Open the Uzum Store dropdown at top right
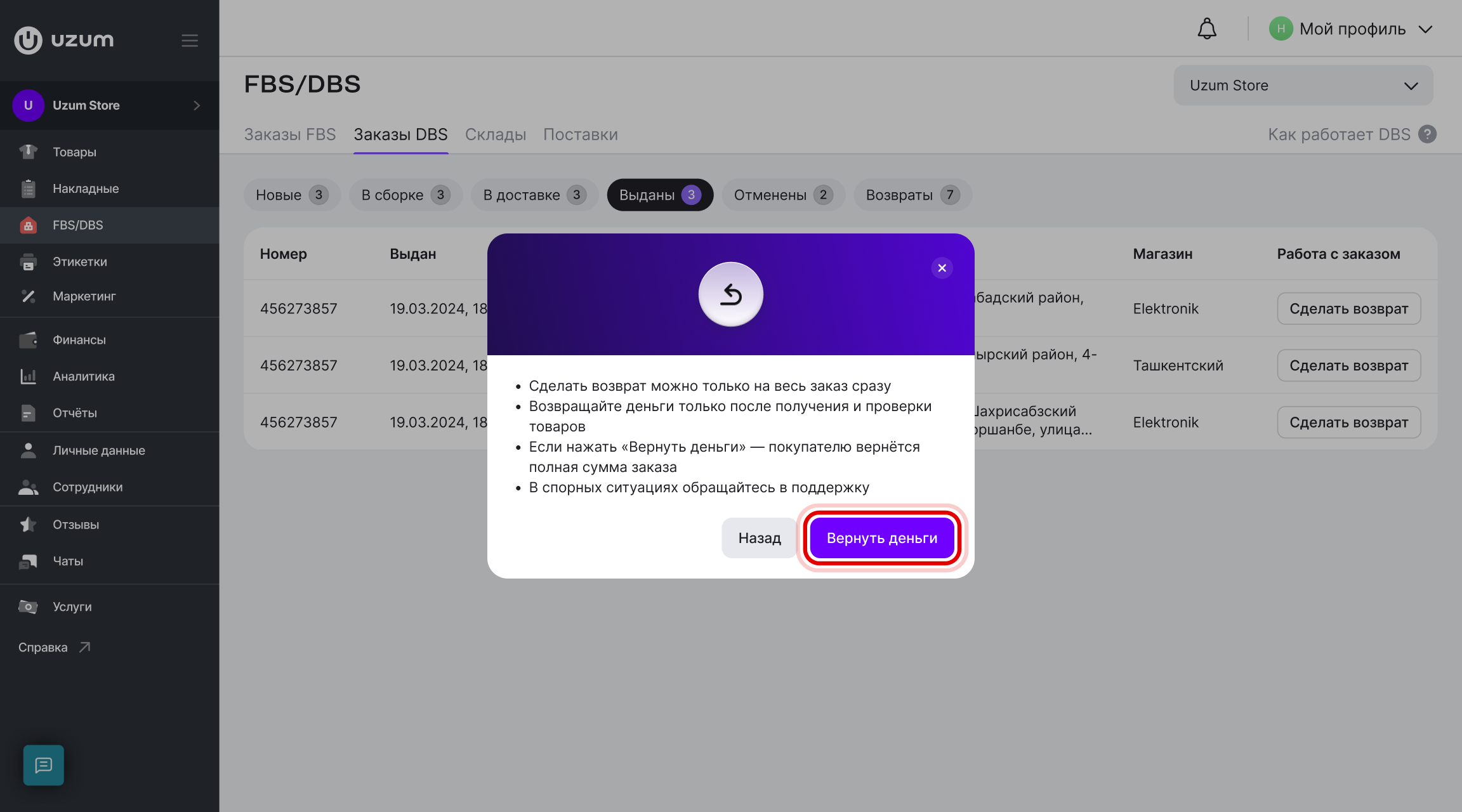Image resolution: width=1462 pixels, height=812 pixels. (x=1303, y=86)
